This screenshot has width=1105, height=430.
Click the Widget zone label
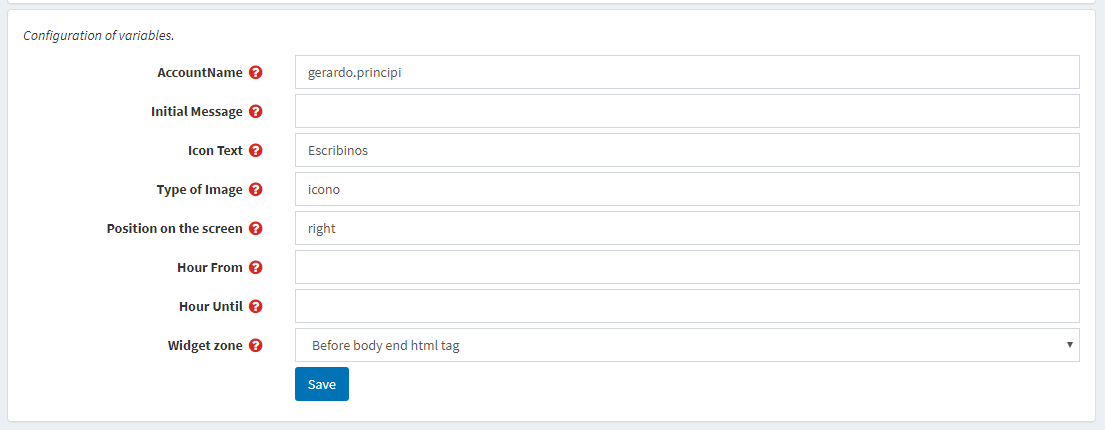[205, 345]
